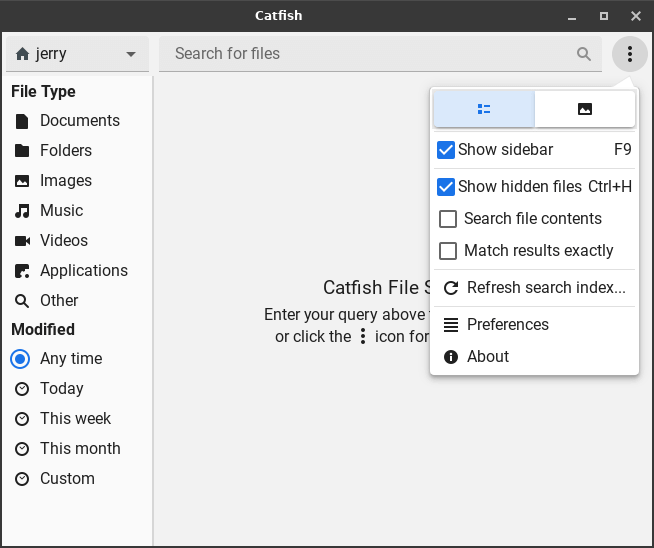Viewport: 654px width, 548px height.
Task: Switch to the list view layout icon
Action: click(484, 109)
